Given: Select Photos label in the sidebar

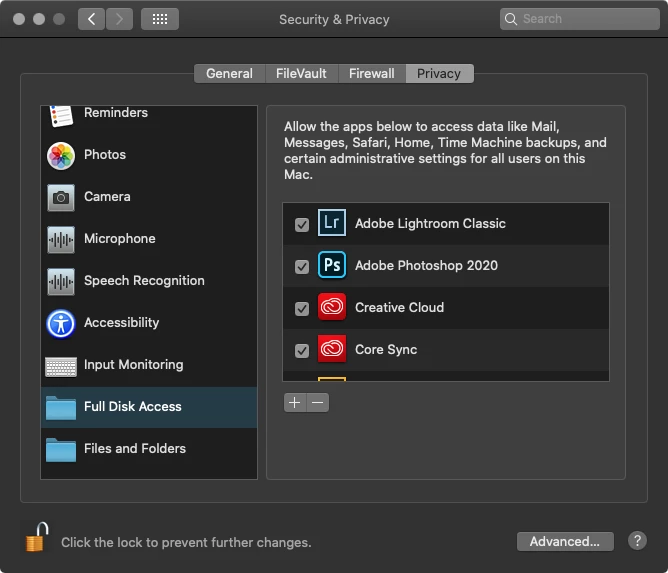Looking at the screenshot, I should point(105,154).
